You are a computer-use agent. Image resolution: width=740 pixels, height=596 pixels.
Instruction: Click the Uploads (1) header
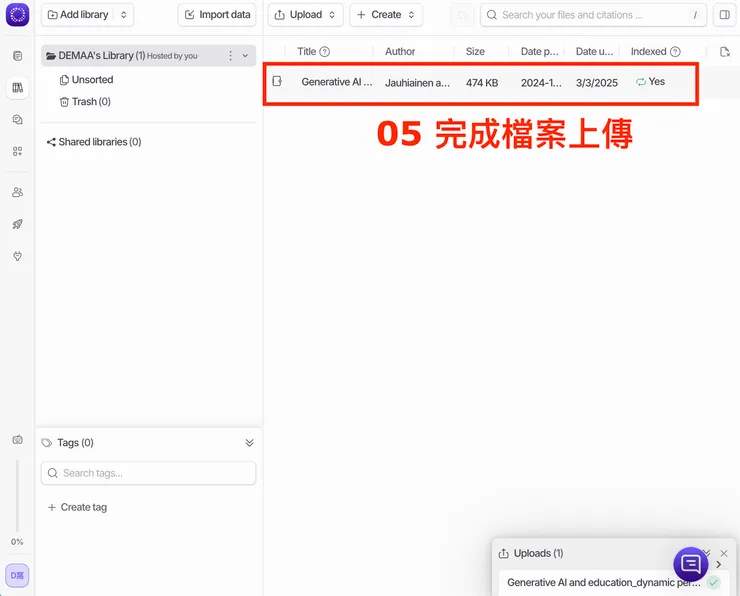pyautogui.click(x=538, y=553)
